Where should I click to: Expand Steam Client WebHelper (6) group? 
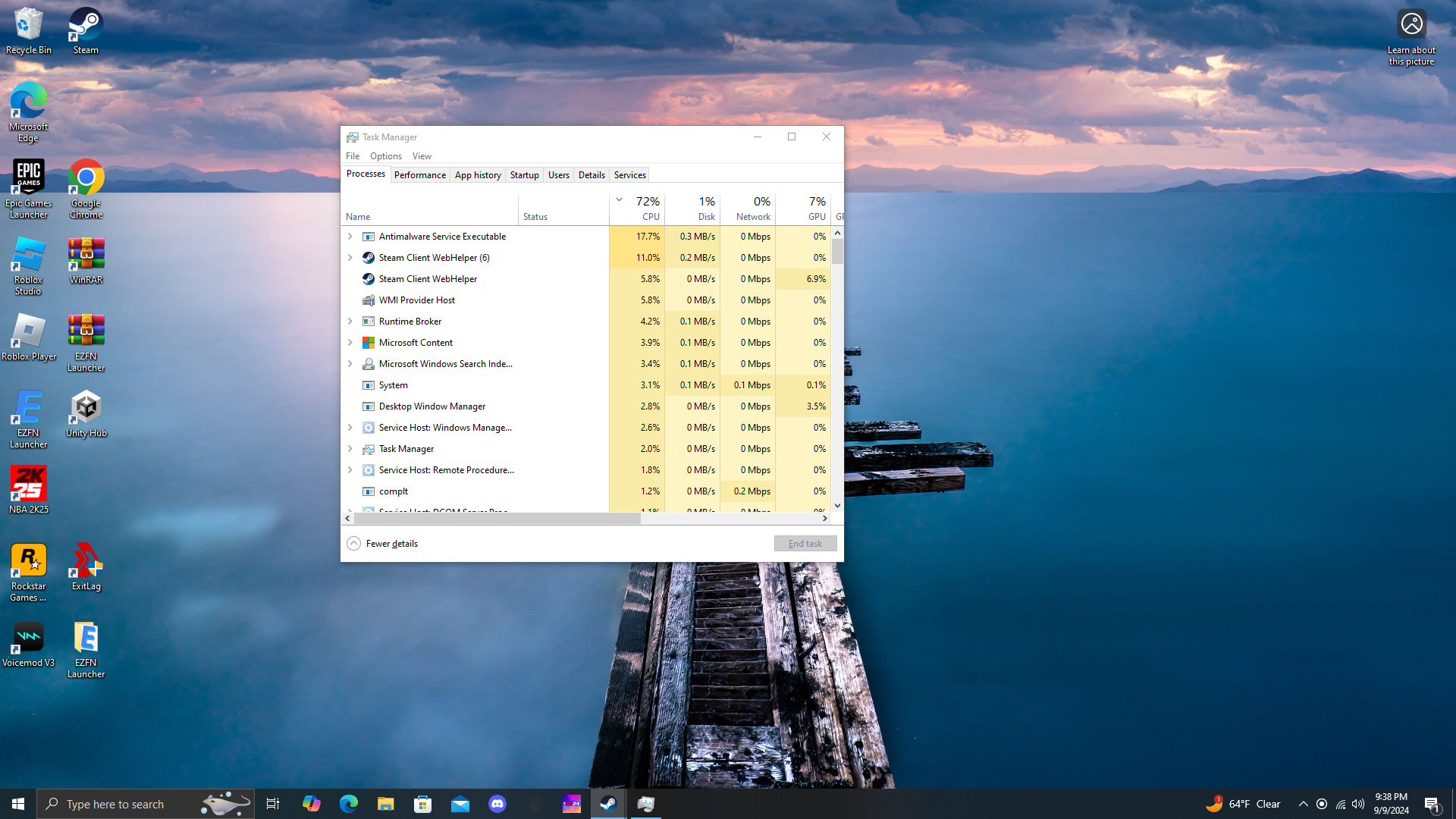(350, 258)
